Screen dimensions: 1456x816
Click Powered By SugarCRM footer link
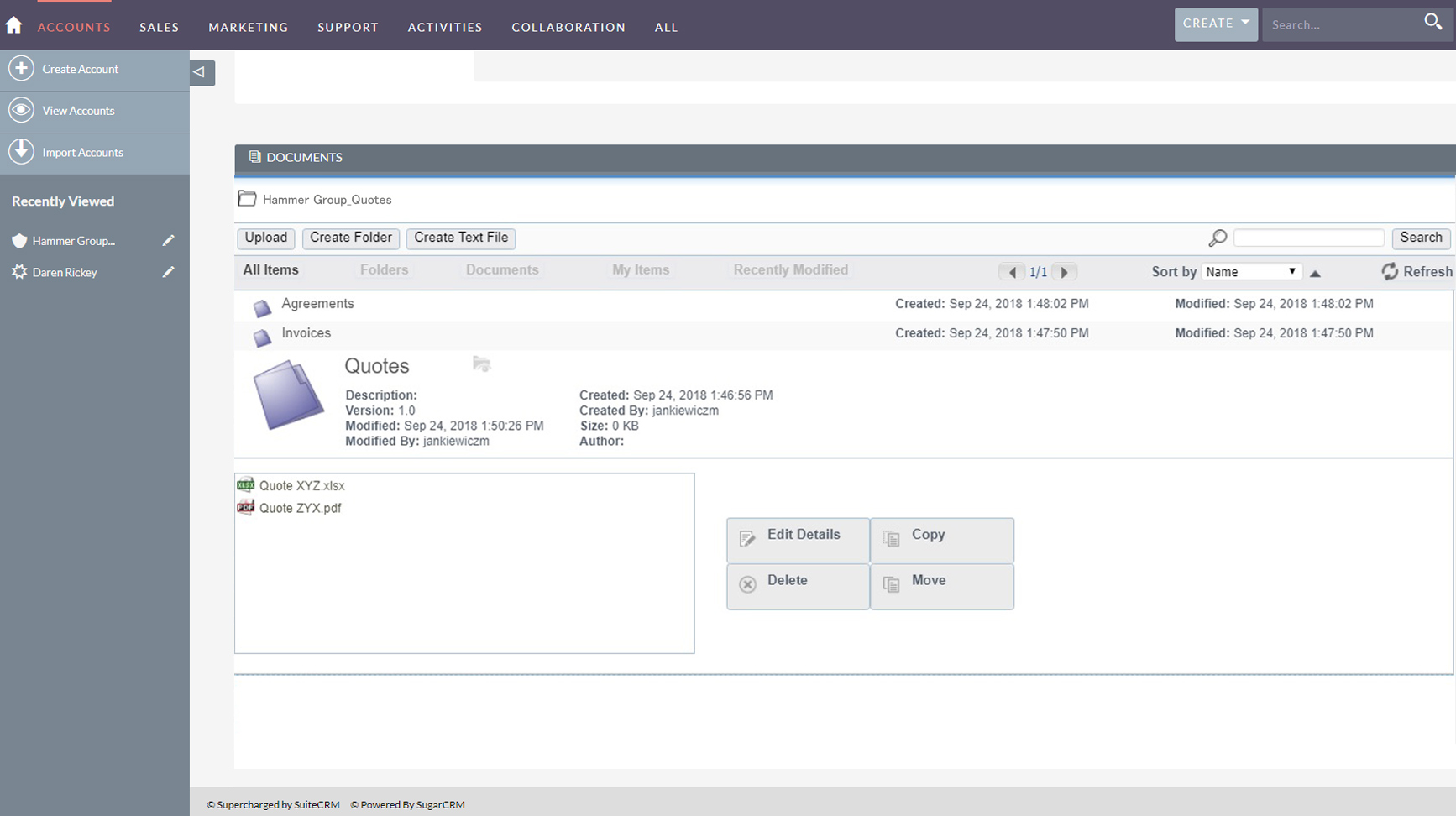(407, 804)
